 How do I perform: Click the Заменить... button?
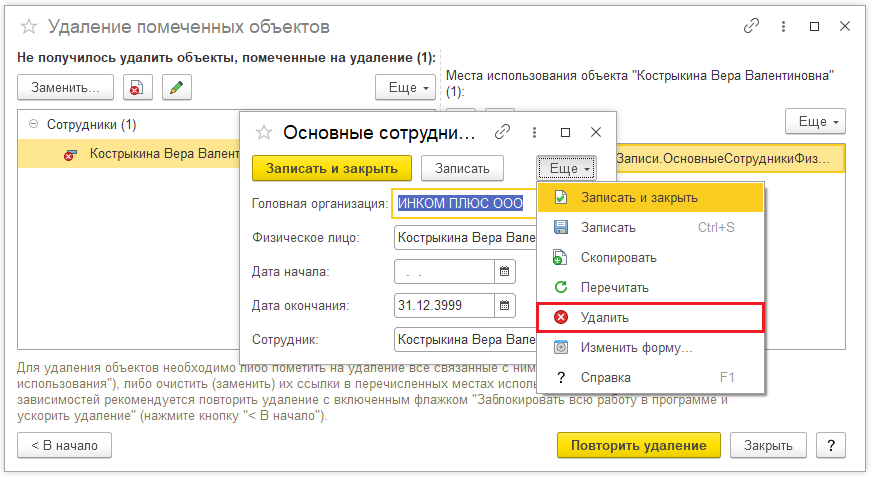(65, 88)
